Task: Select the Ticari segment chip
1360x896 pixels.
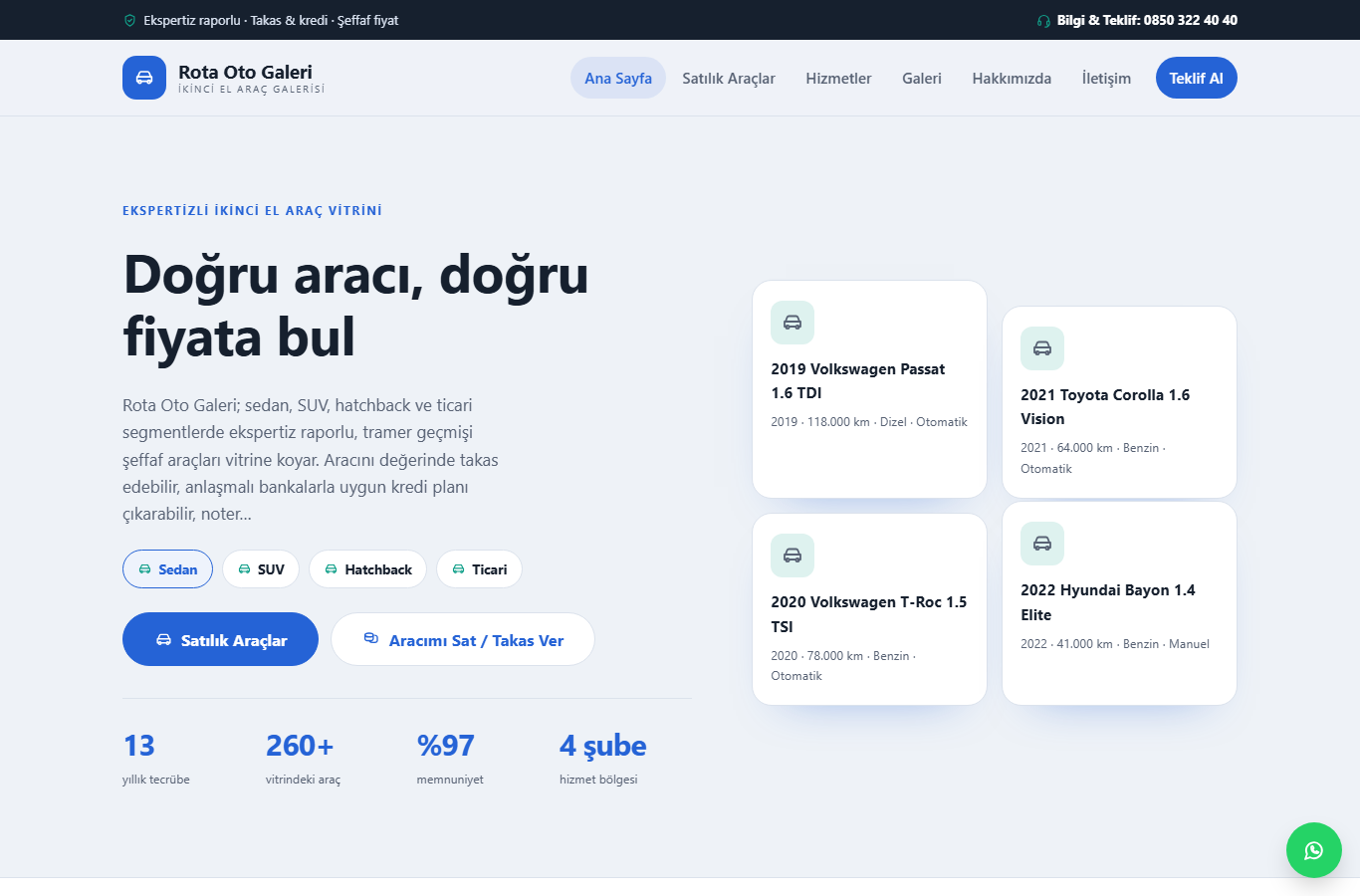Action: click(479, 569)
